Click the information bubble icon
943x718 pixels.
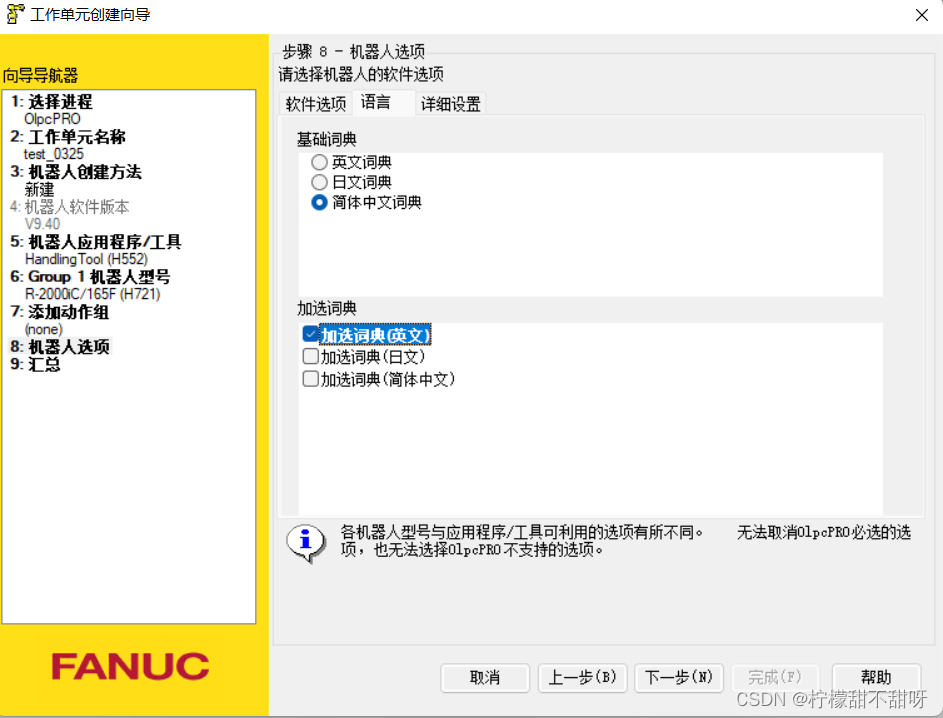pos(306,543)
